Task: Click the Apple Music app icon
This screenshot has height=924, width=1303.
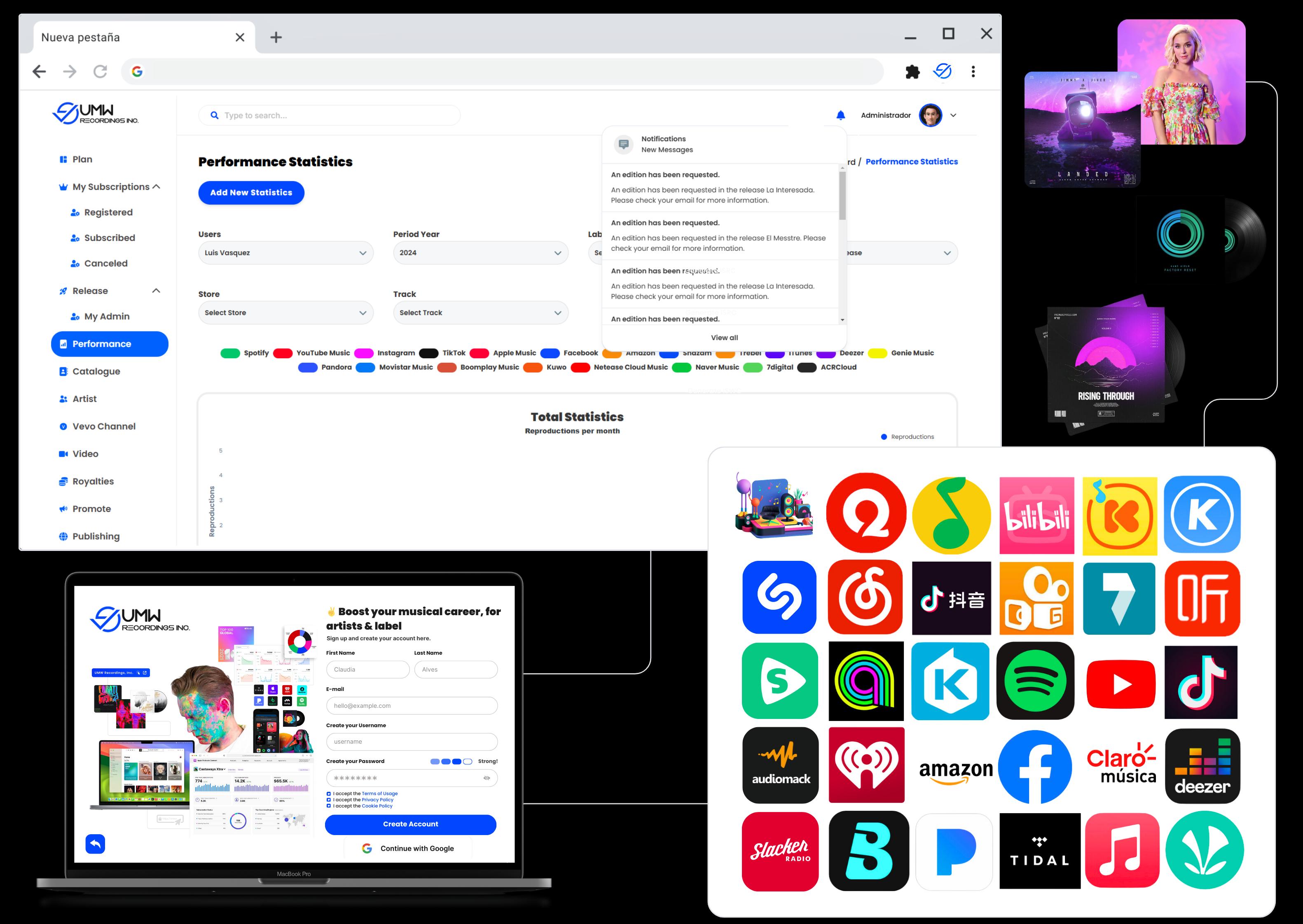Action: pos(1122,851)
